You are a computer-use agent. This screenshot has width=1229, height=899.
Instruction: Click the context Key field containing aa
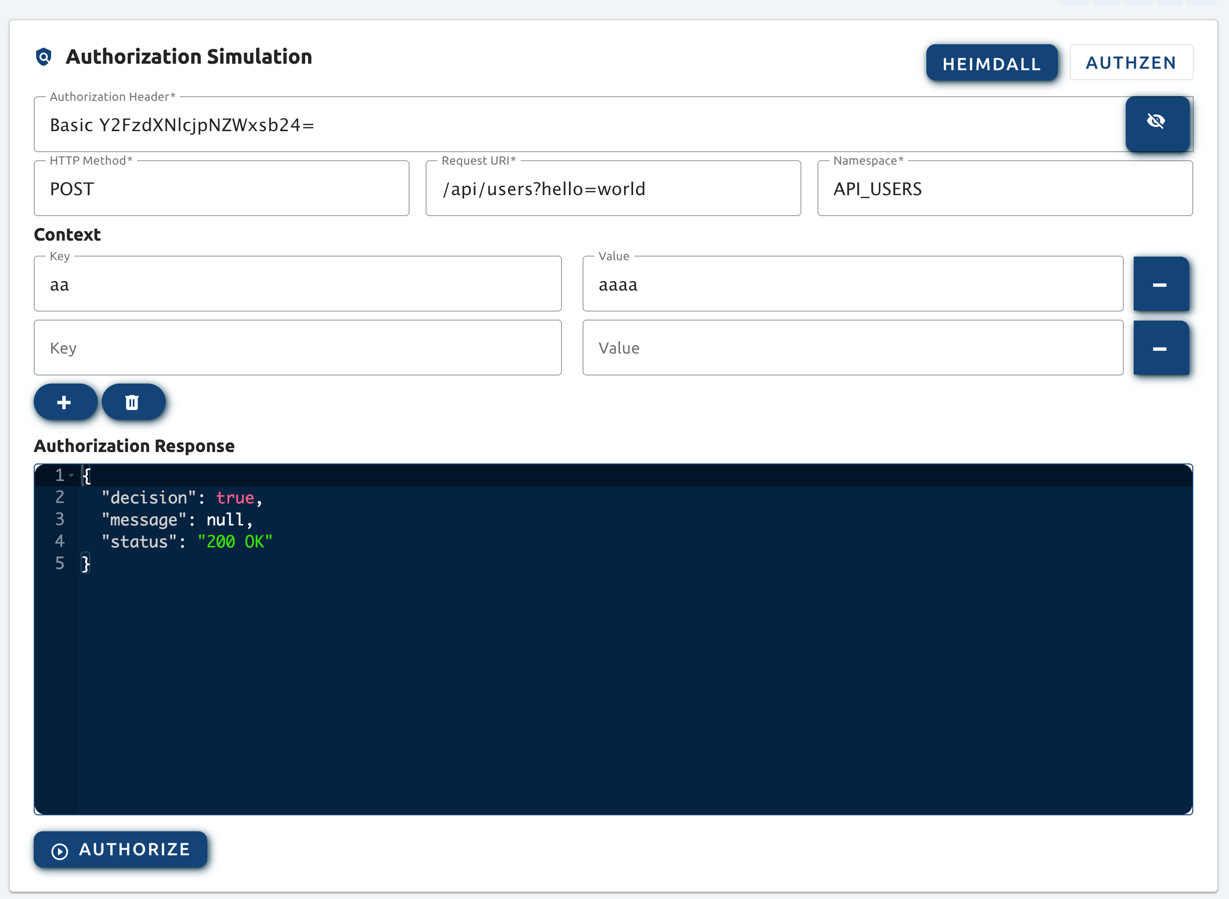tap(298, 285)
